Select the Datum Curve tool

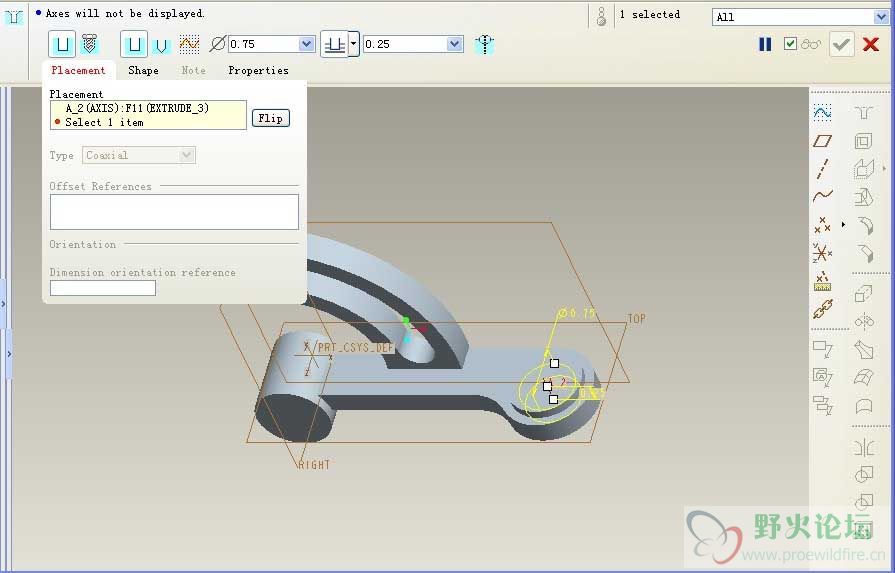(823, 196)
